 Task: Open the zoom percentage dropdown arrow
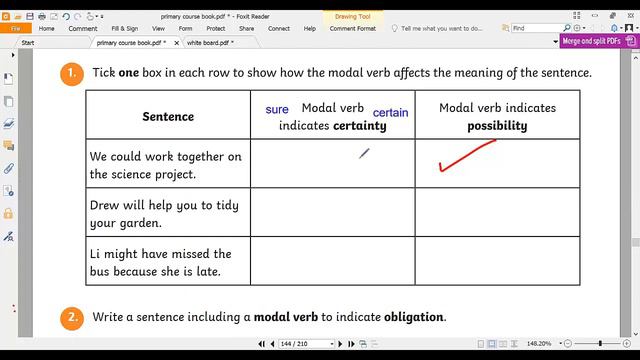click(560, 344)
